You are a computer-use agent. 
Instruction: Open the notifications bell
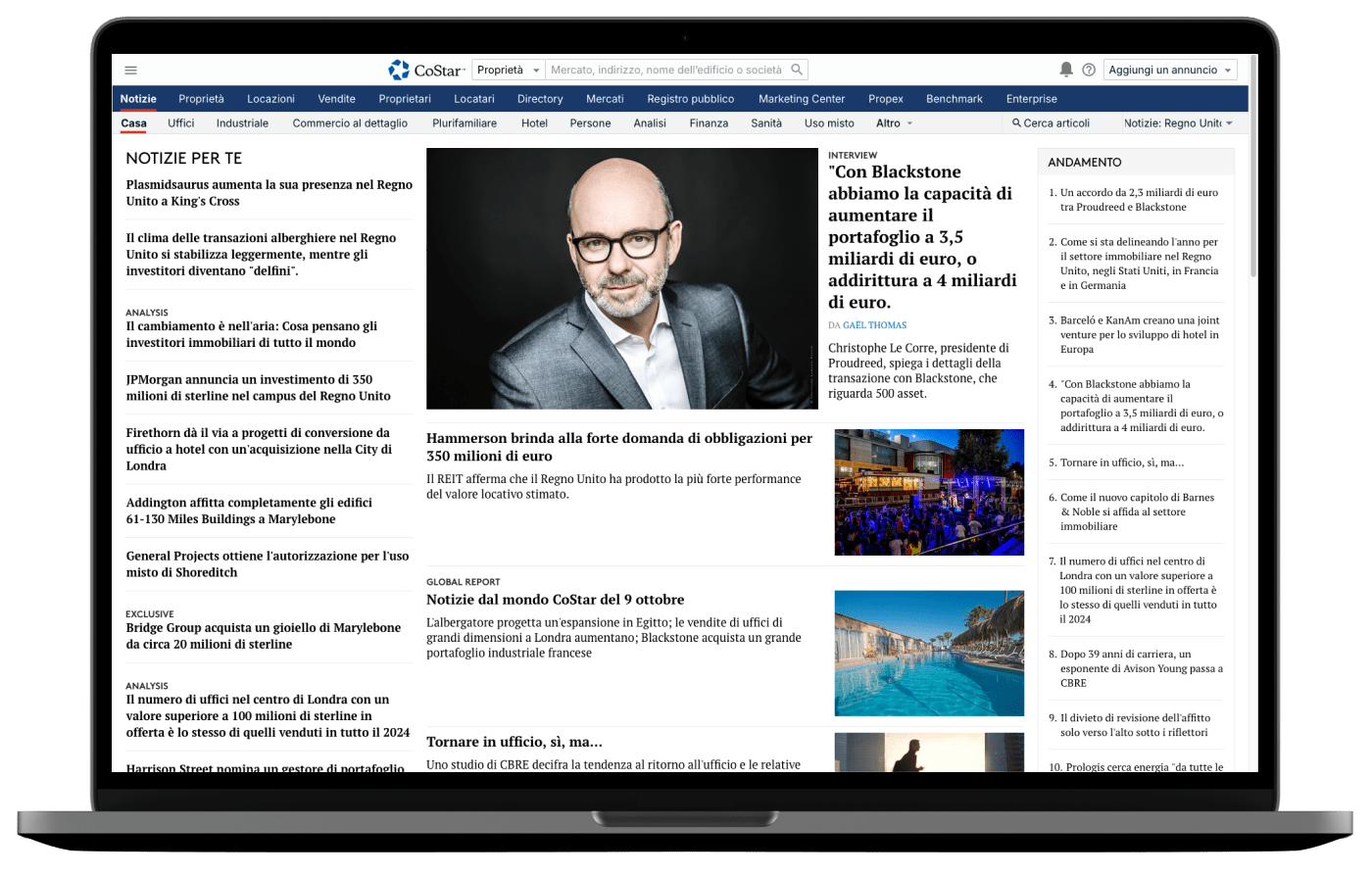[1066, 70]
